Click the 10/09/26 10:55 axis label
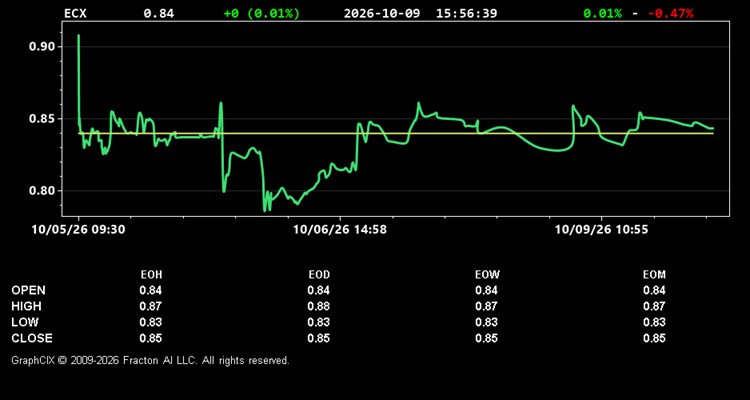 pos(601,230)
